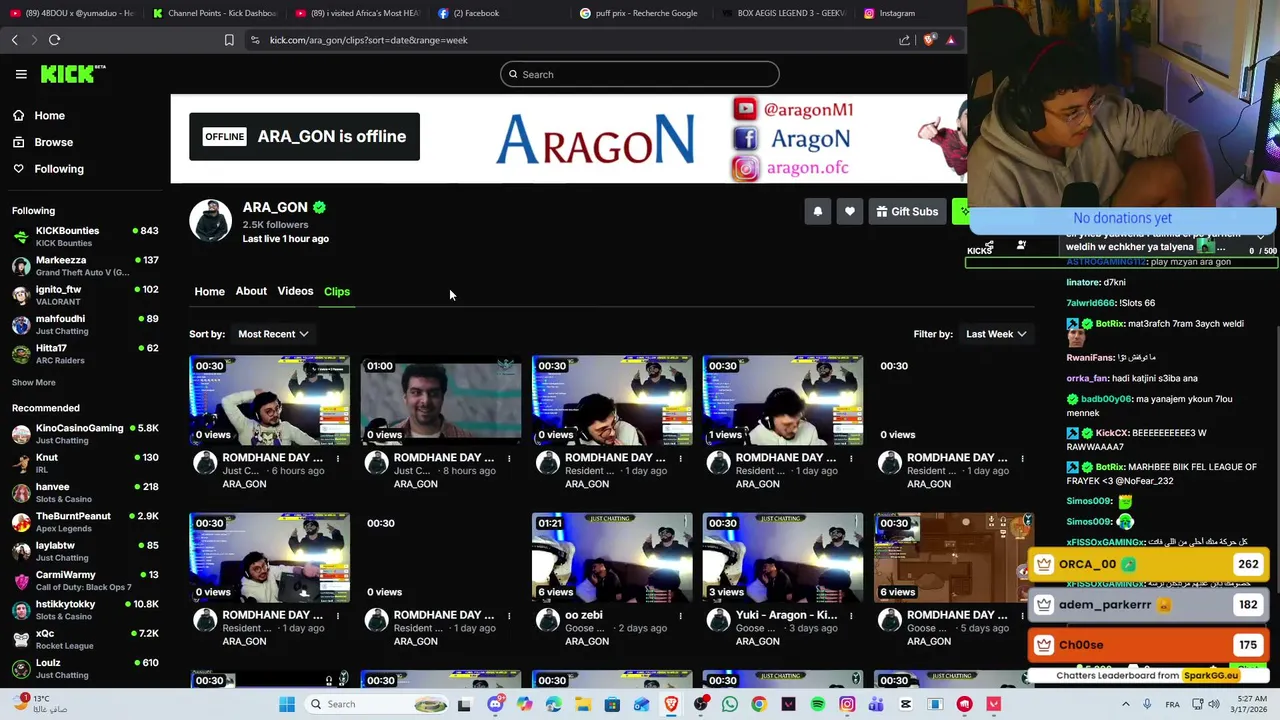Expand the Most Recent sort dropdown

(x=273, y=334)
